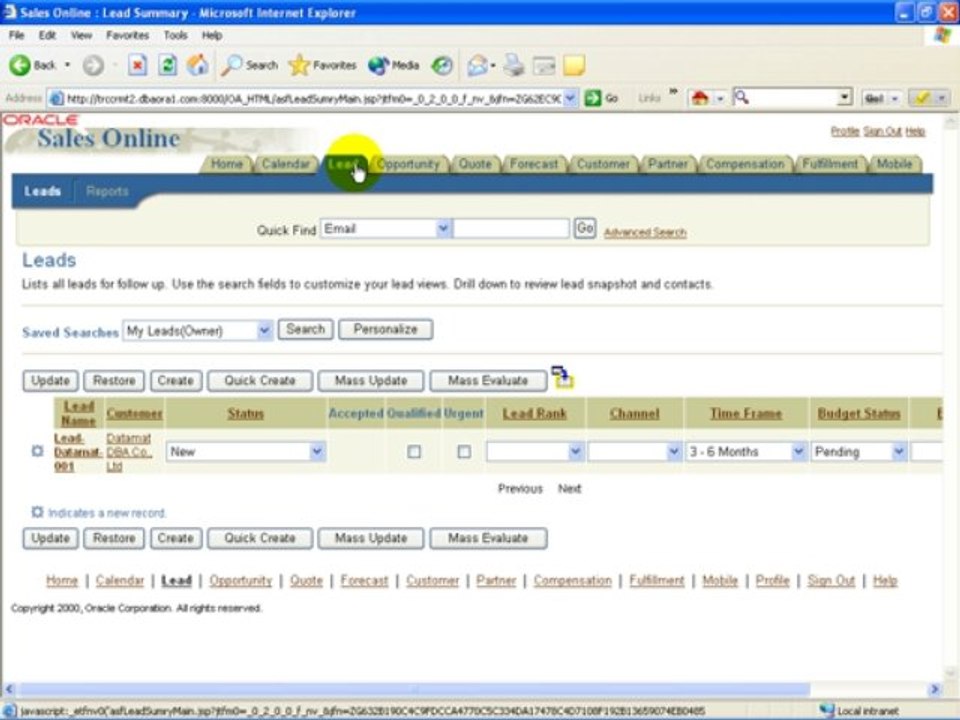The height and width of the screenshot is (720, 960).
Task: Open the Lead-Datamat-001 lead link
Action: click(78, 452)
